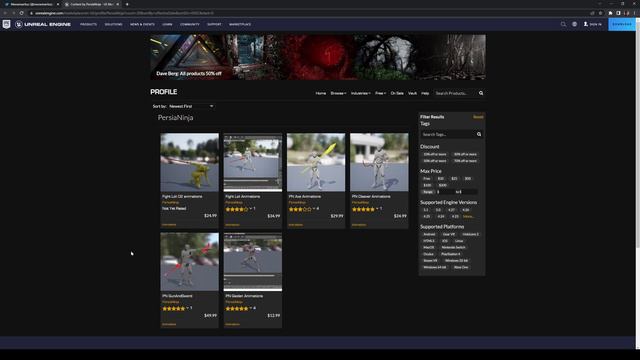Open the PN GunAndSword product thumbnail

[x=189, y=262]
